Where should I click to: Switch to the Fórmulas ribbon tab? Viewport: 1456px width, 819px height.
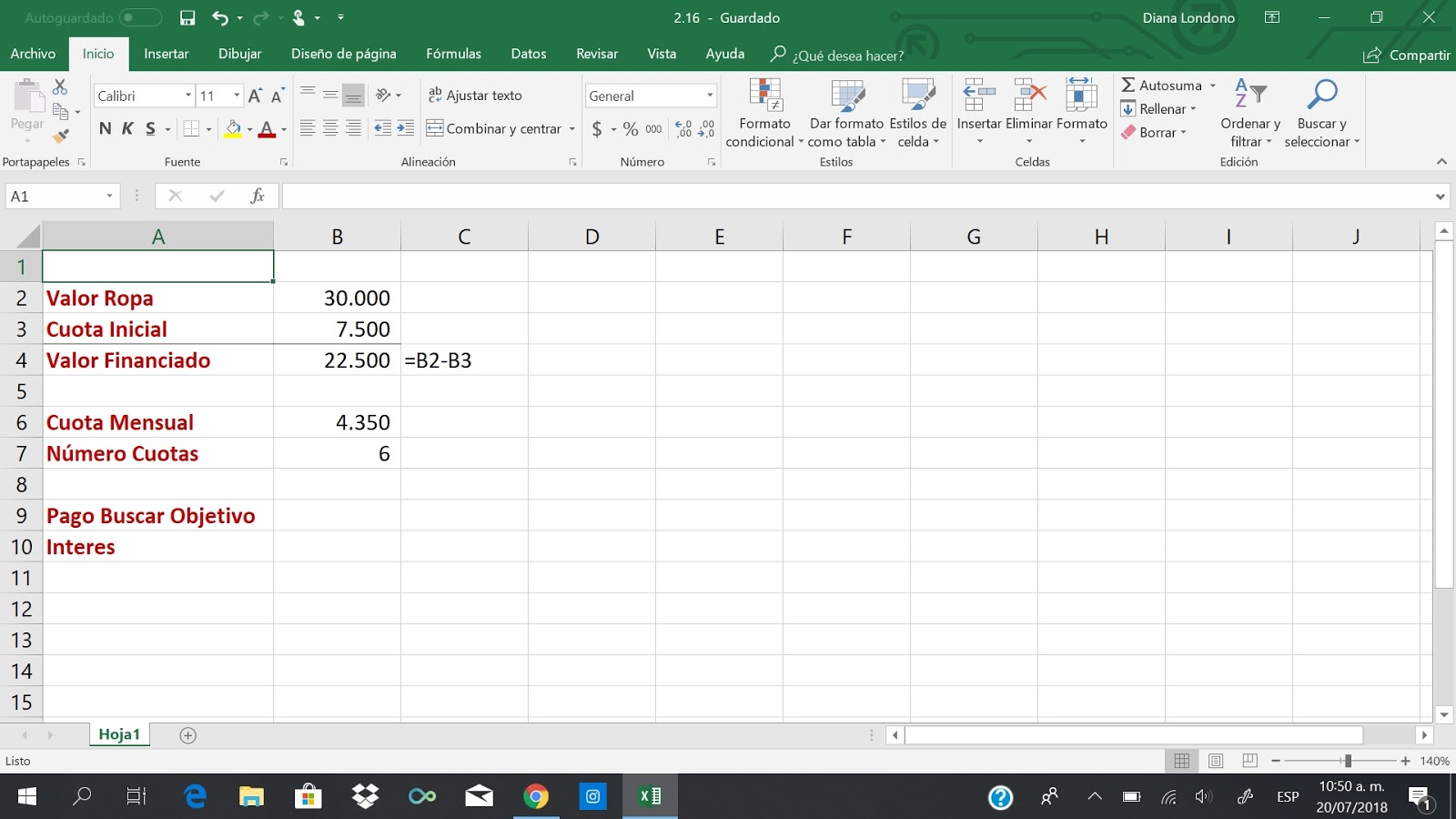[453, 54]
